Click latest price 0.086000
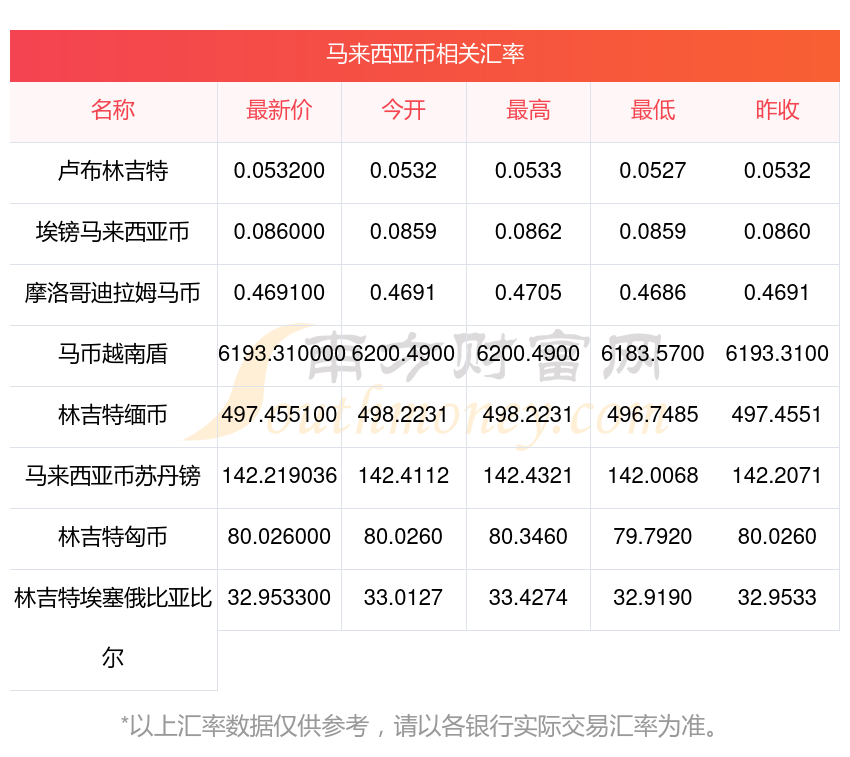This screenshot has width=850, height=757. tap(279, 232)
